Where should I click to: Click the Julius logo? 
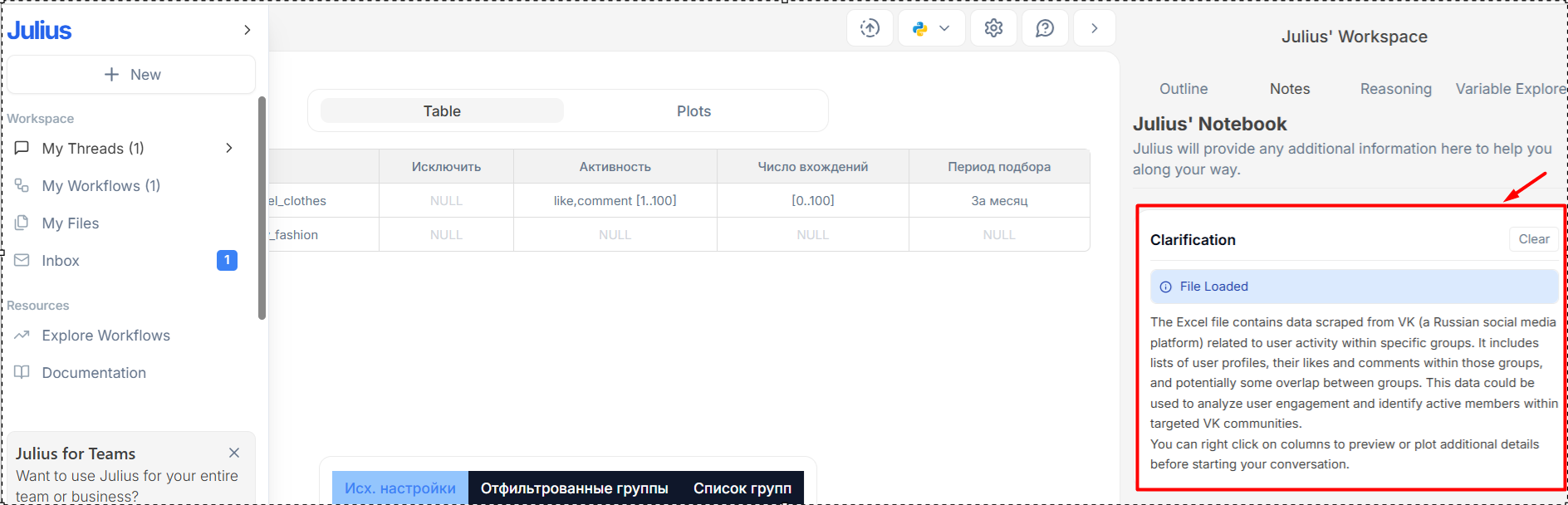click(40, 30)
